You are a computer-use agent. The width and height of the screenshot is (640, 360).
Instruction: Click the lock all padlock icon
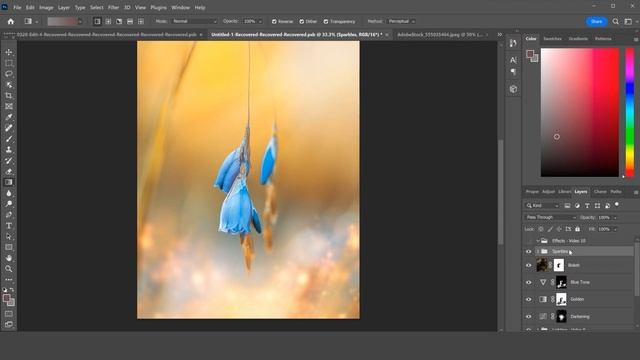[x=578, y=229]
